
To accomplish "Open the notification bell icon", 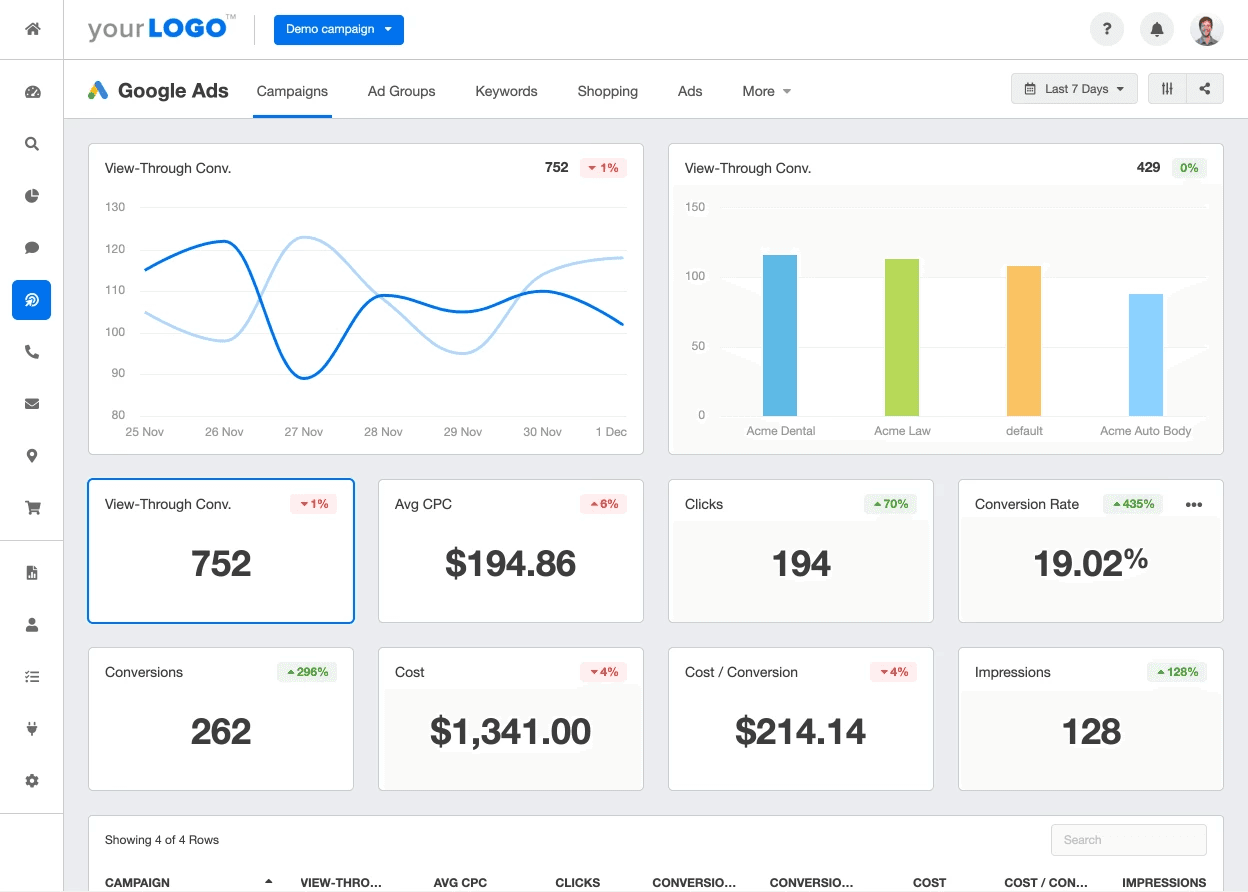I will (x=1157, y=29).
